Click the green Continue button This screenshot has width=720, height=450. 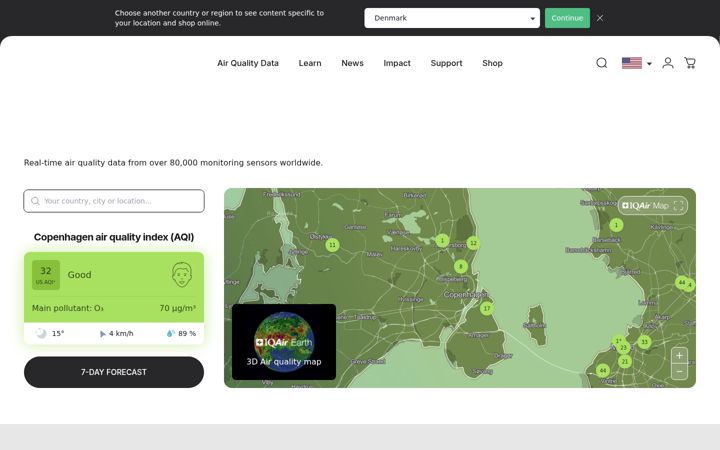pos(567,18)
